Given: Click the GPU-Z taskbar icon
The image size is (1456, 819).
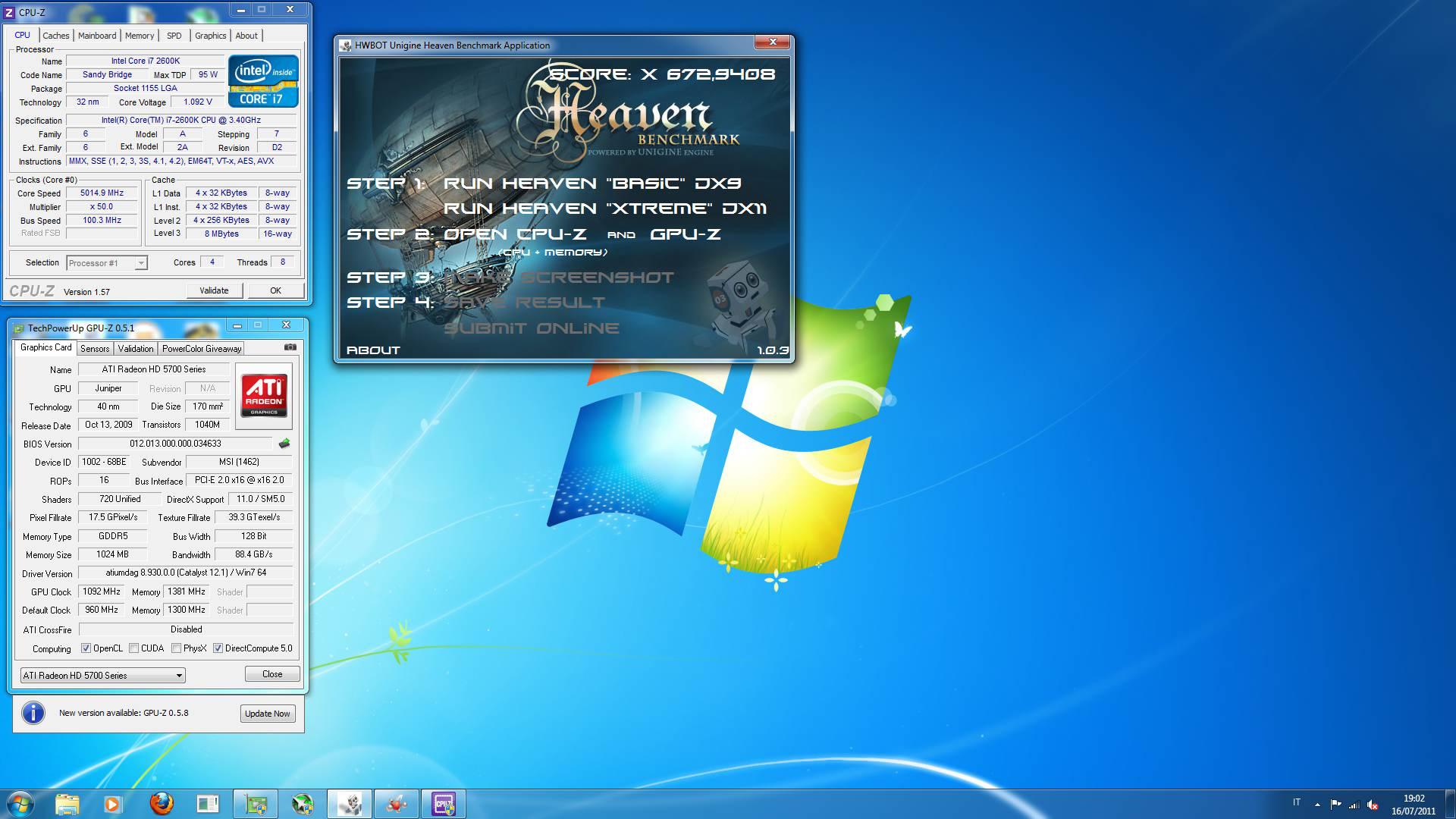Looking at the screenshot, I should 255,803.
